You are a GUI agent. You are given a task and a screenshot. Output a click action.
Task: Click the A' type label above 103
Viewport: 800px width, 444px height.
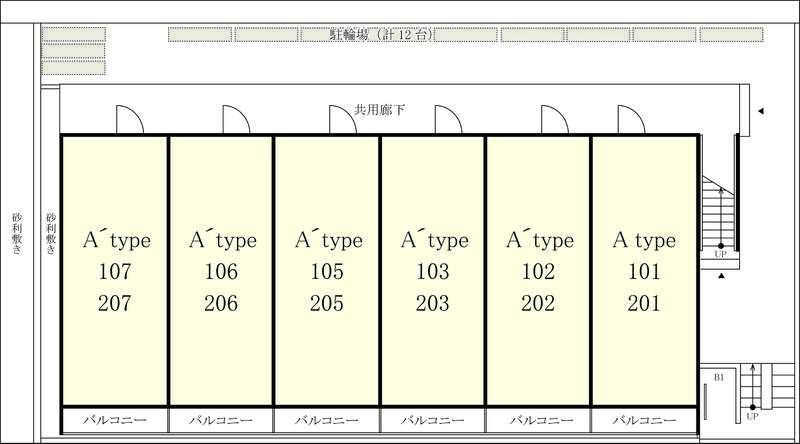click(435, 240)
